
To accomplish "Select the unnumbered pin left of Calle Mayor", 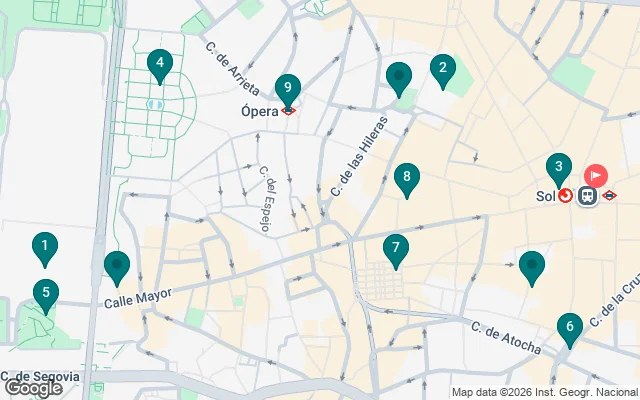I will (117, 269).
